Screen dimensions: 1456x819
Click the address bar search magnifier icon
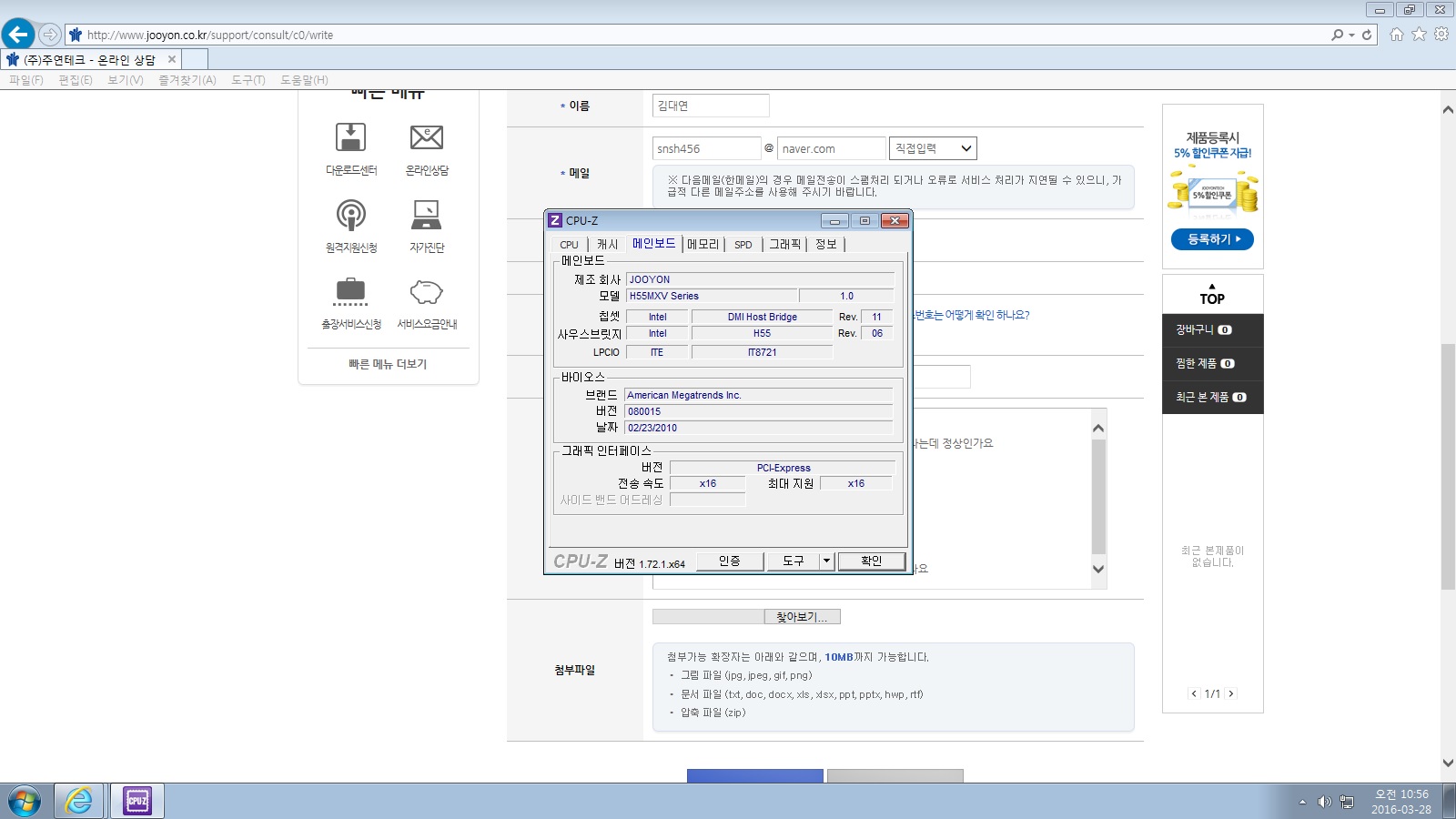pyautogui.click(x=1337, y=35)
